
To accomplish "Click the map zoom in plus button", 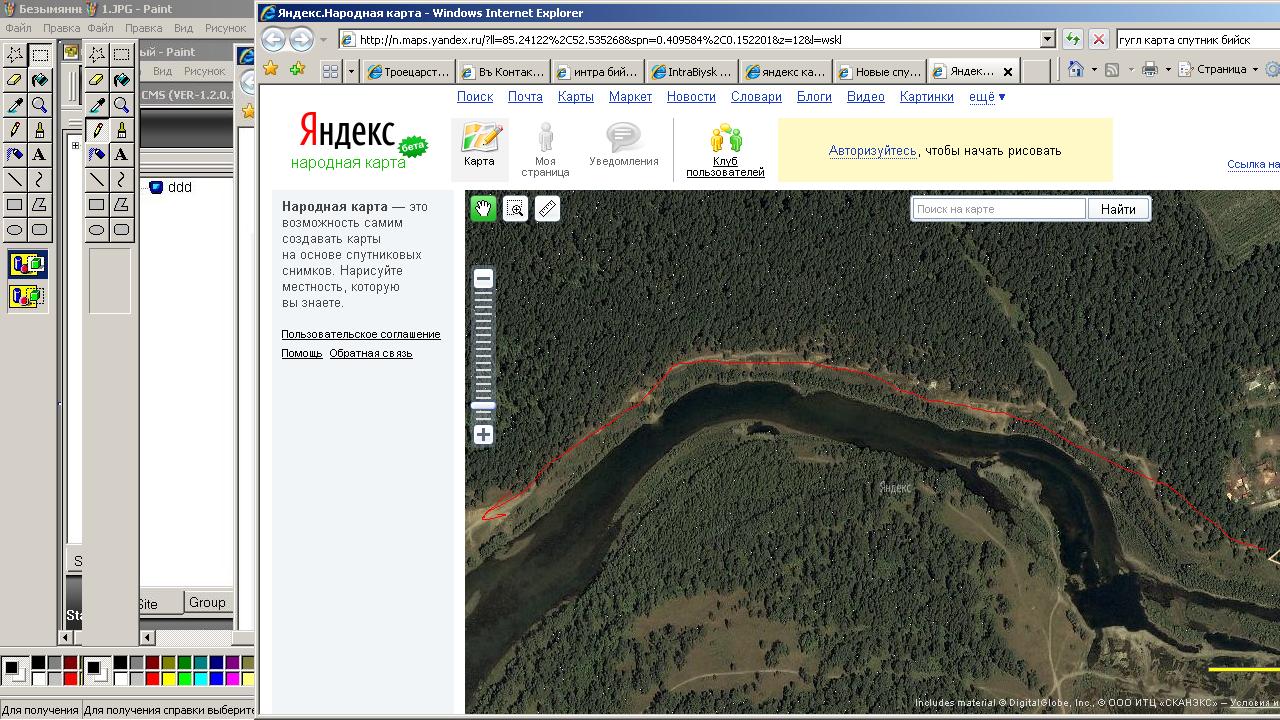I will tap(483, 435).
